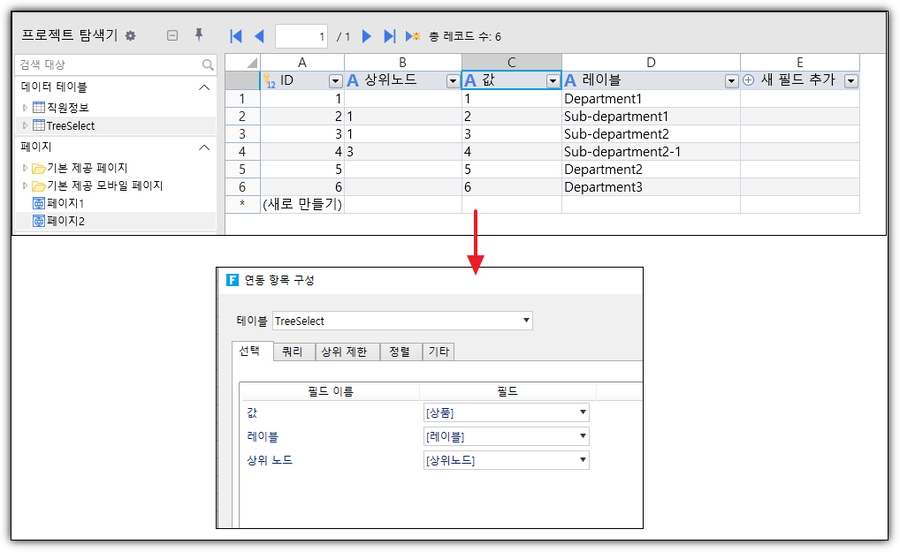Expand the 직원정보 table node
The width and height of the screenshot is (900, 552).
(25, 107)
